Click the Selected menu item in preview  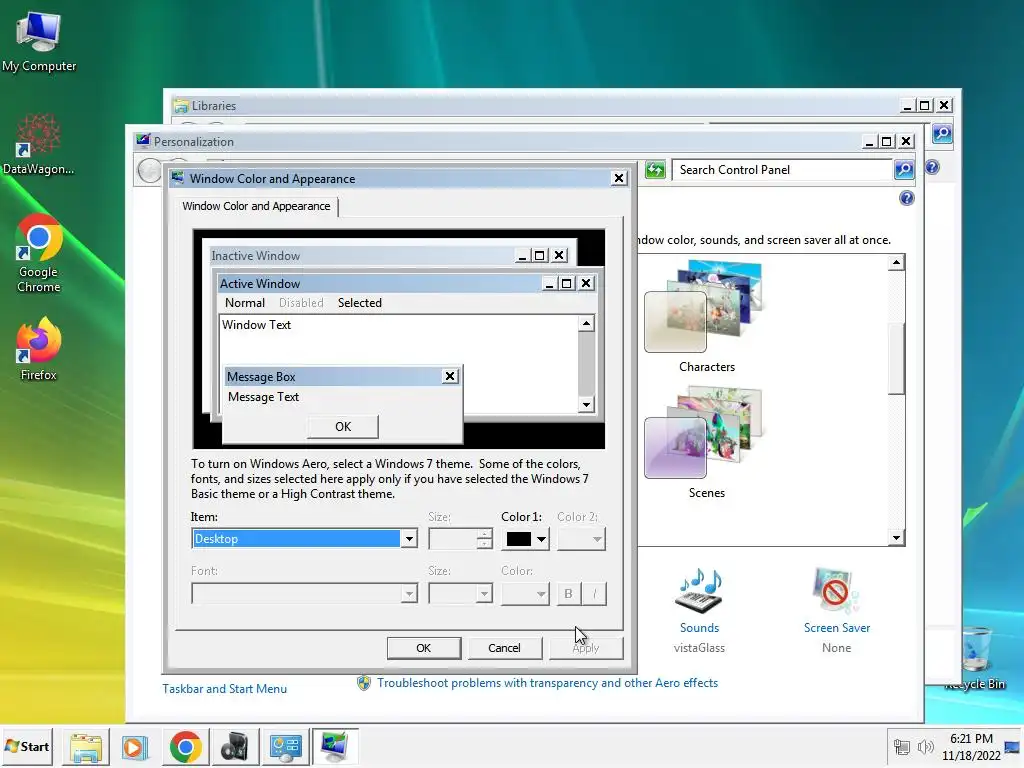pos(360,303)
